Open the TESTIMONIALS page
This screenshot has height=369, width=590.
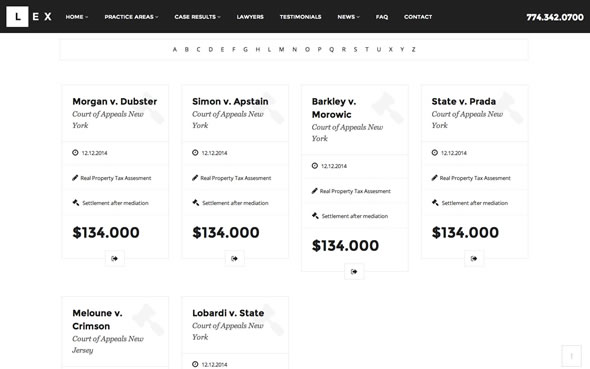(301, 17)
